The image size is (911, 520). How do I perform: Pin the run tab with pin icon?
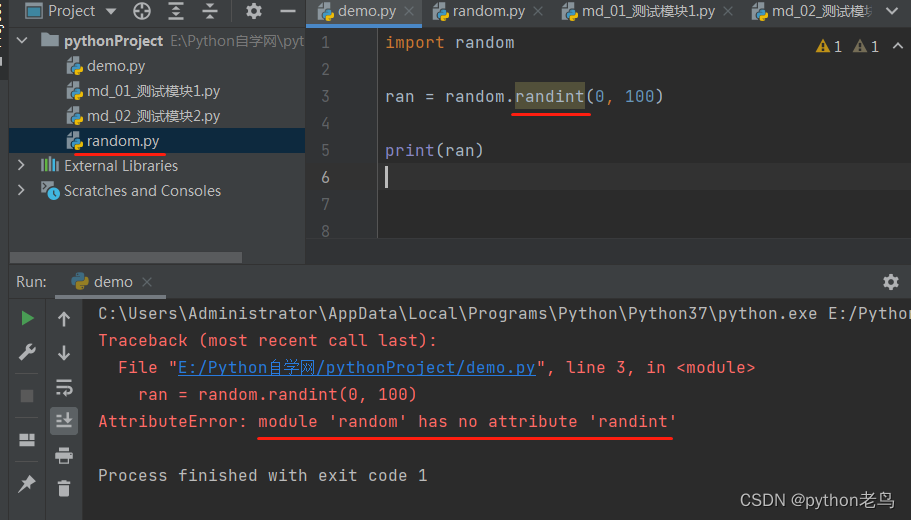tap(27, 483)
